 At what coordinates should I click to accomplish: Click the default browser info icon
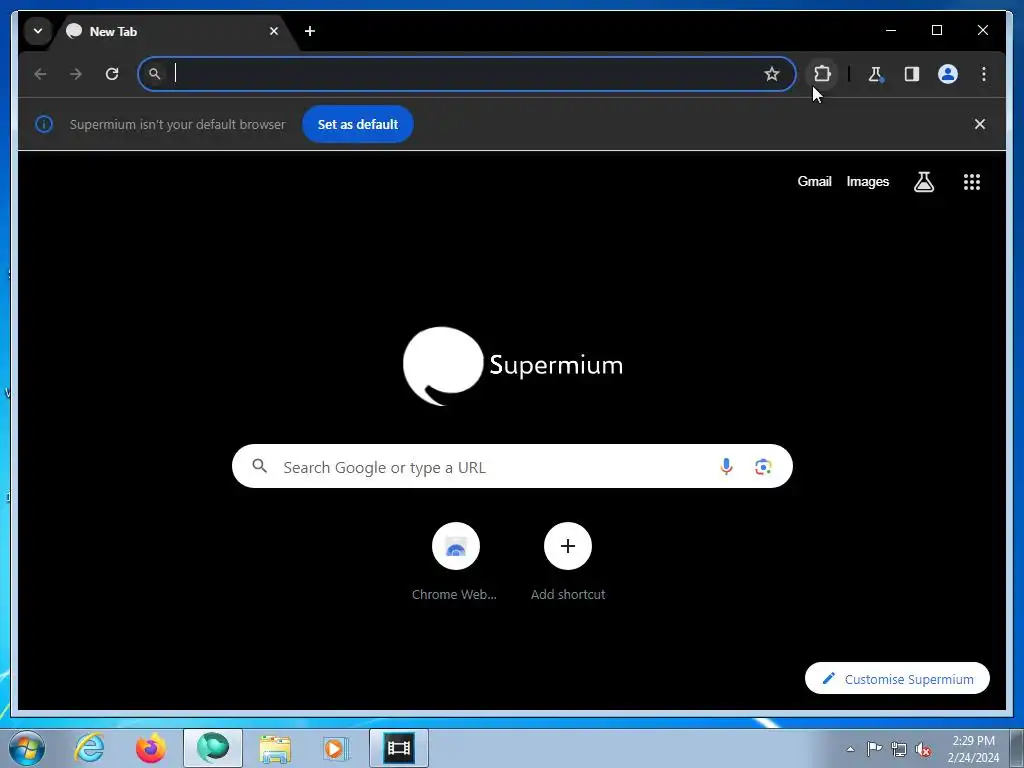44,124
